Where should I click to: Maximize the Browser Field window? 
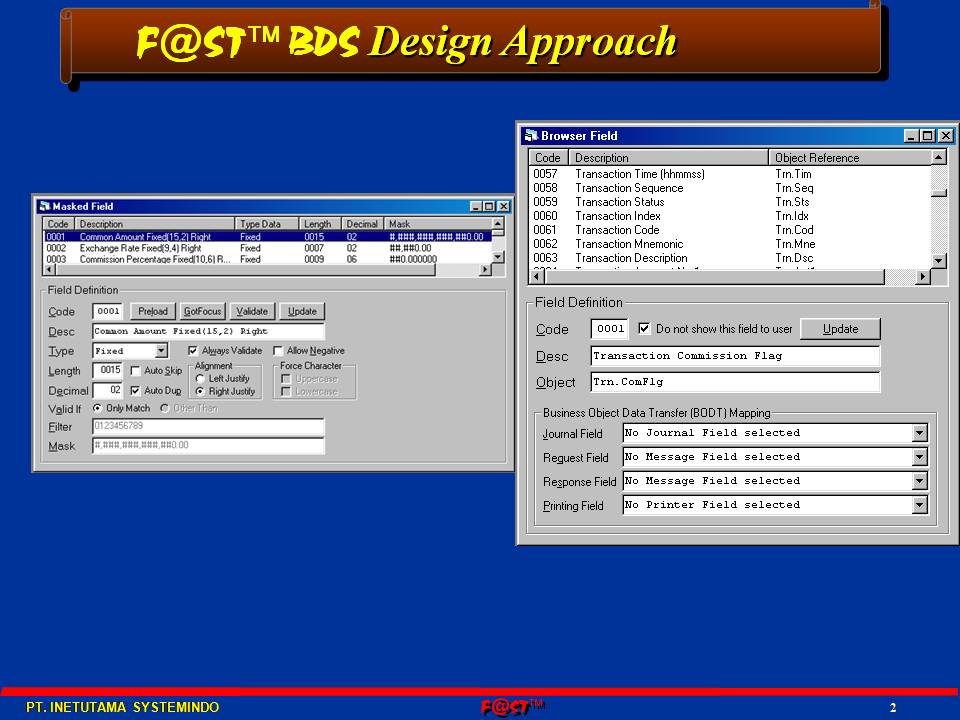pyautogui.click(x=927, y=136)
